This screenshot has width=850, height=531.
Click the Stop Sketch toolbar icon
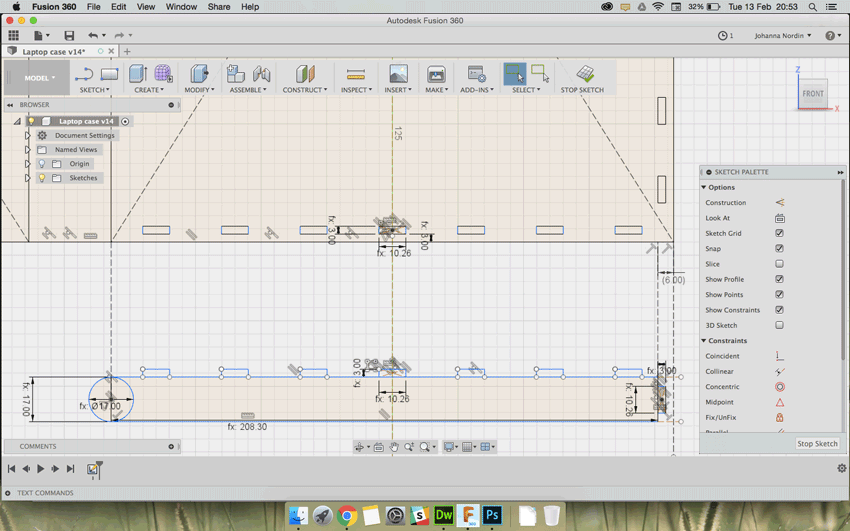(585, 74)
